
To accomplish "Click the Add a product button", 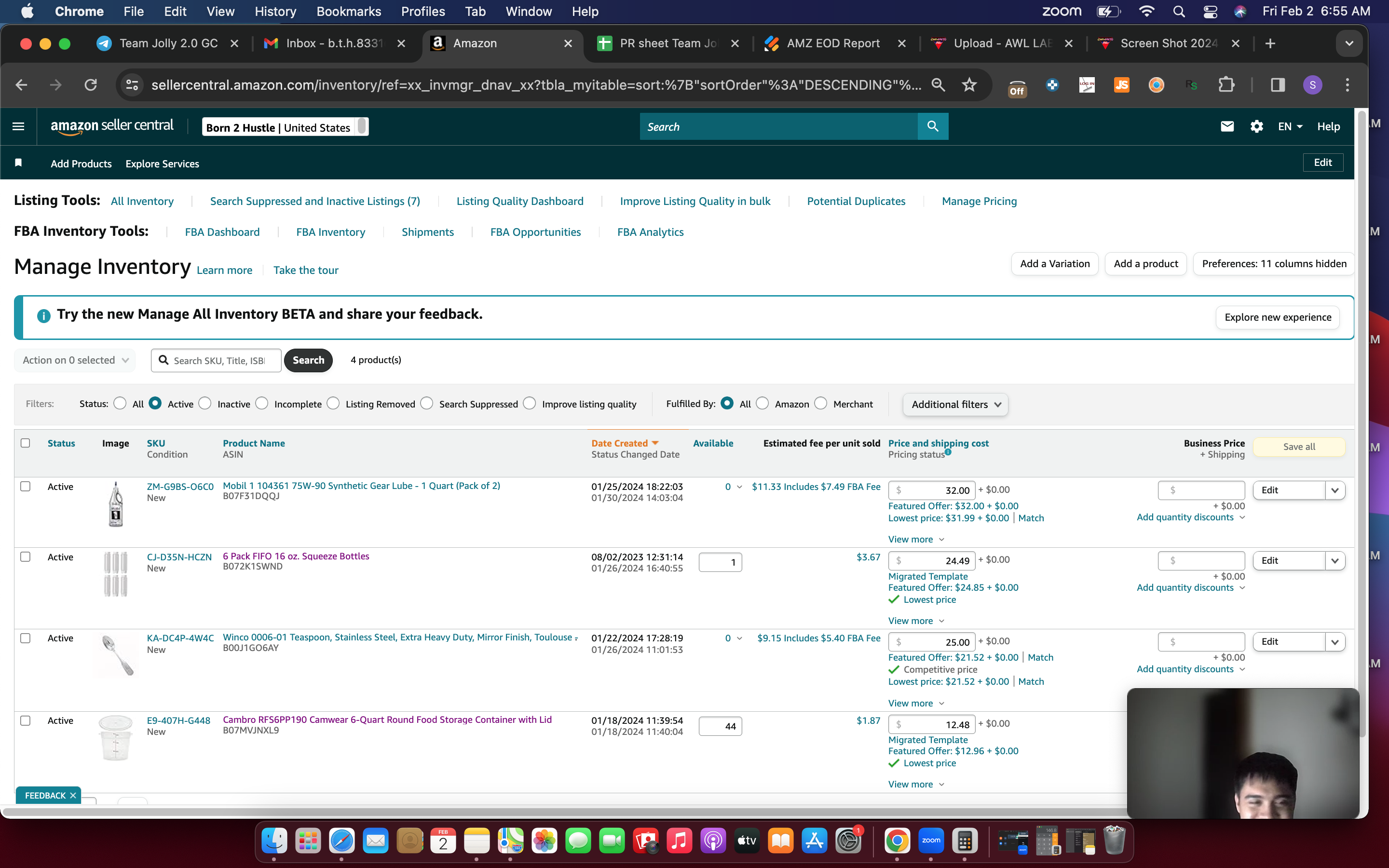I will [1145, 264].
